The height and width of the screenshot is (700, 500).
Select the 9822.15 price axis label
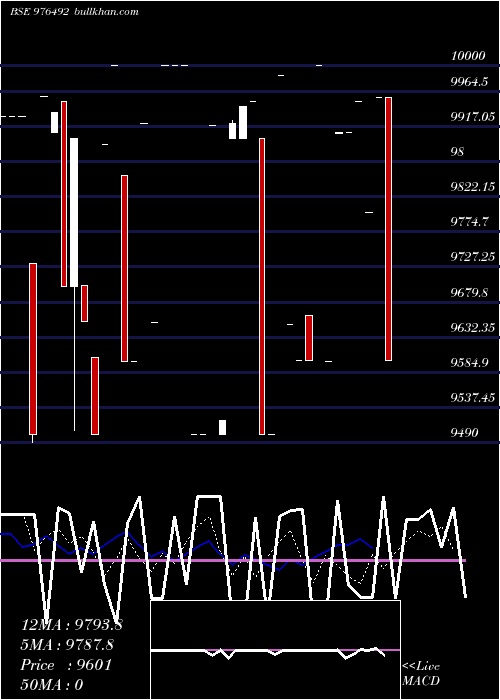pyautogui.click(x=473, y=187)
